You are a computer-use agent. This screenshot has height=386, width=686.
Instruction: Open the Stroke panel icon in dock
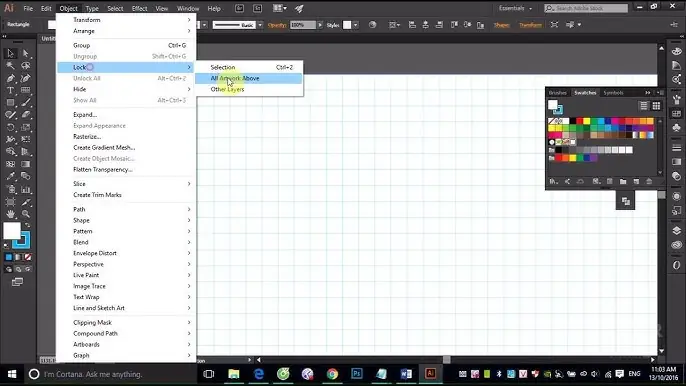[x=676, y=147]
